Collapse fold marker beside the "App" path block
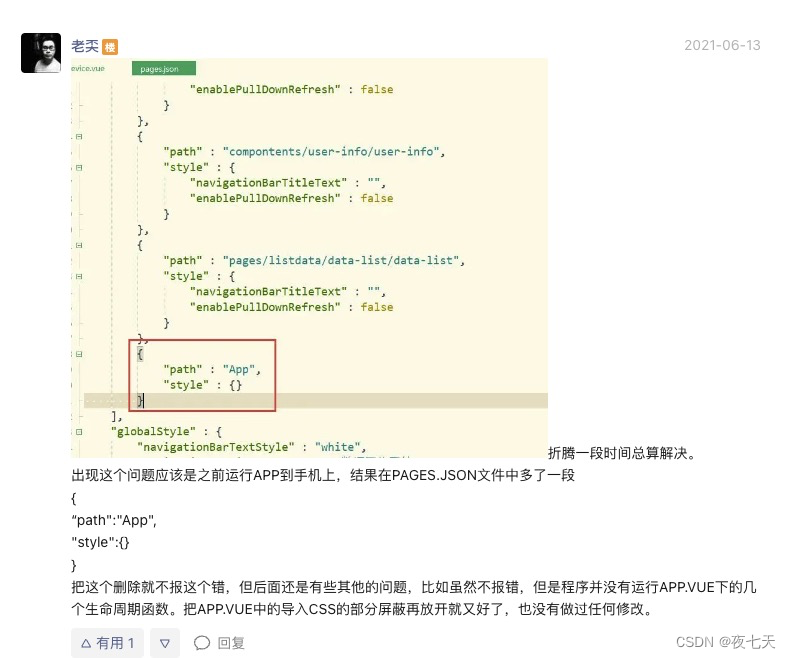 click(79, 354)
